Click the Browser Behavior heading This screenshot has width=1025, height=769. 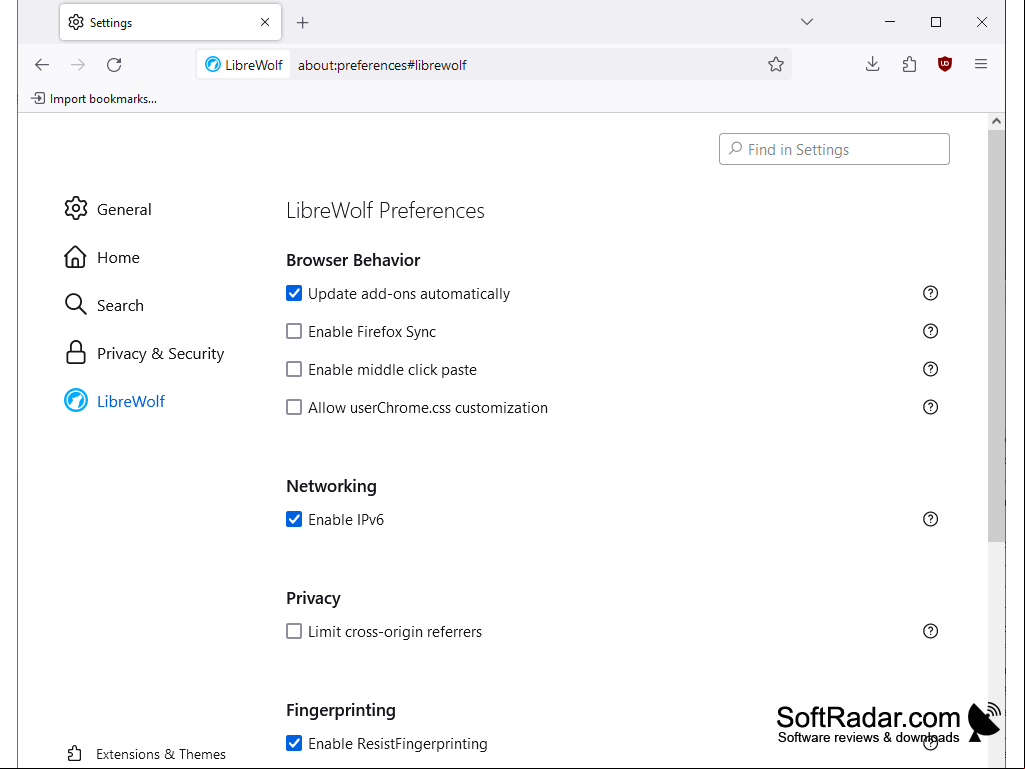pos(353,260)
